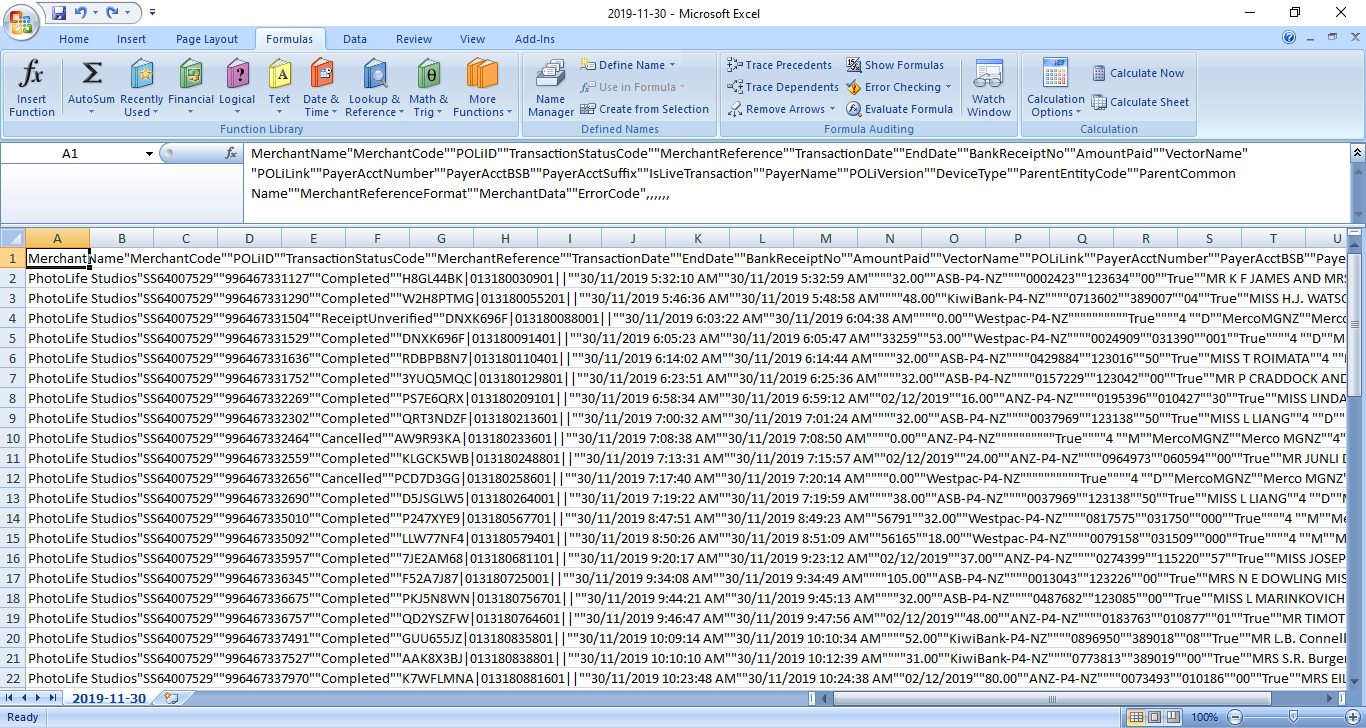Click the AutoSum sigma icon

pos(91,73)
